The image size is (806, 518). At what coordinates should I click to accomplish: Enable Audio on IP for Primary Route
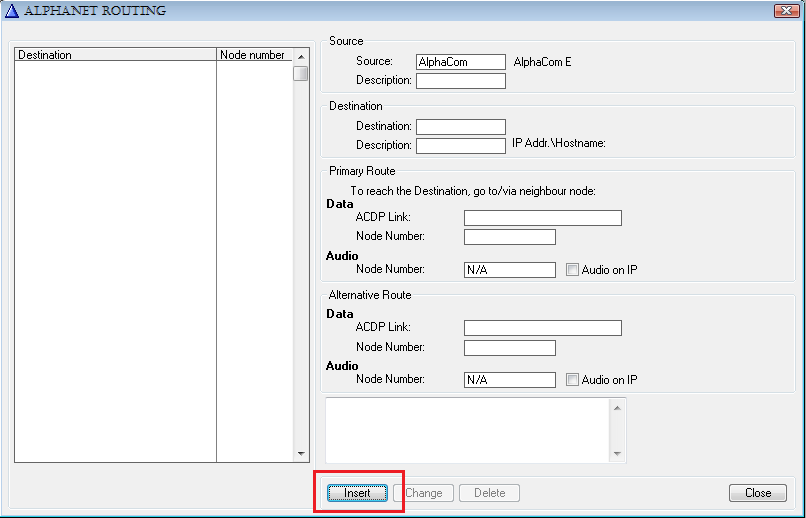coord(572,270)
